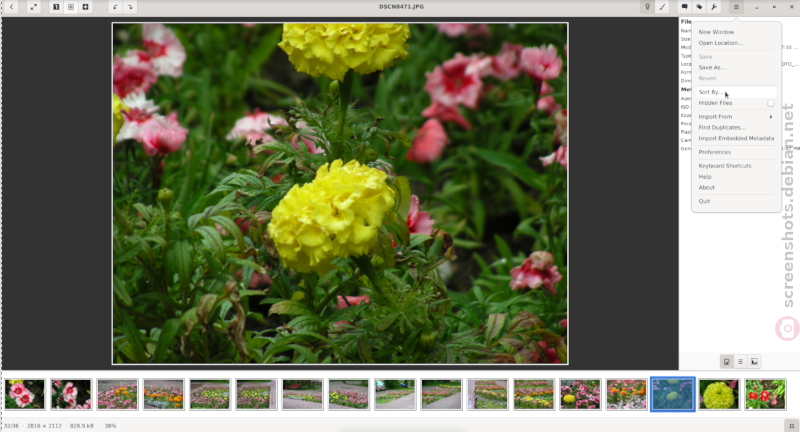Image resolution: width=800 pixels, height=432 pixels.
Task: Click the main yellow marigold image
Action: point(340,193)
